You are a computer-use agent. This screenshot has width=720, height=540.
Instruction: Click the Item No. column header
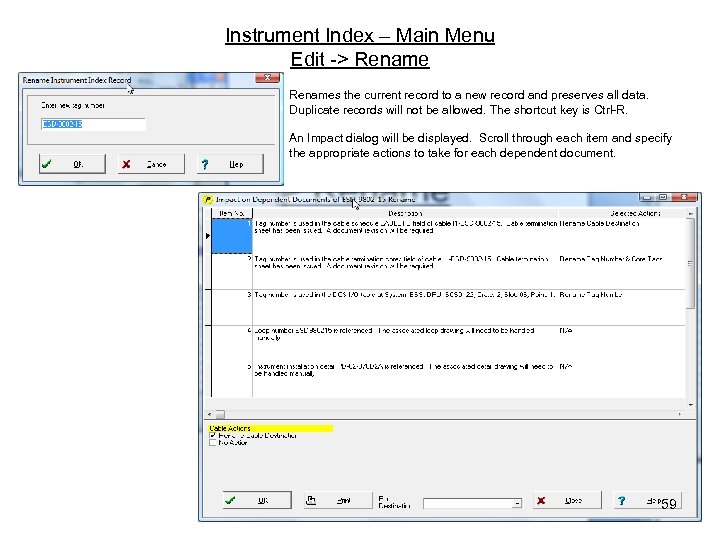click(x=231, y=214)
